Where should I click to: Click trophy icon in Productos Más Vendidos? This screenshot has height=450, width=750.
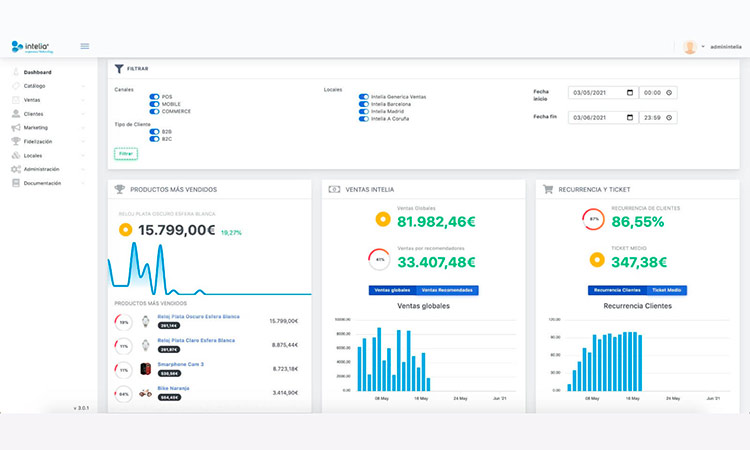[x=120, y=189]
